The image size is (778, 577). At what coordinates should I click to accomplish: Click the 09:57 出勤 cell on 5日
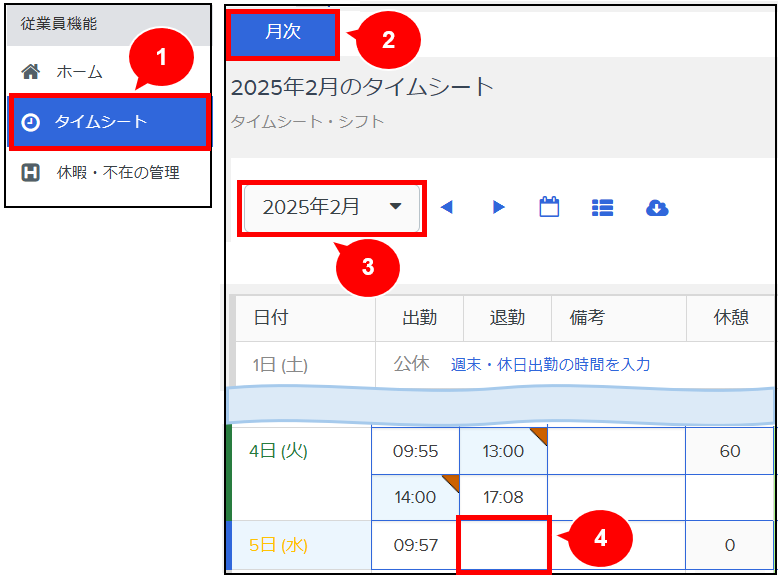(x=415, y=545)
